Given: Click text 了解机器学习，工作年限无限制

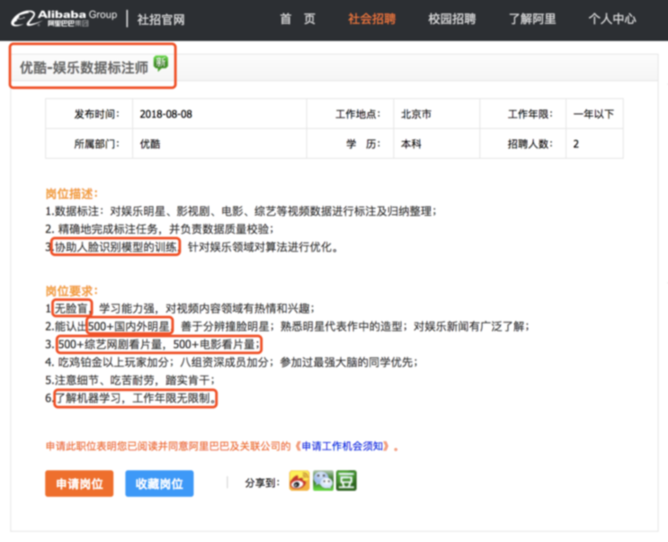Looking at the screenshot, I should coord(136,398).
